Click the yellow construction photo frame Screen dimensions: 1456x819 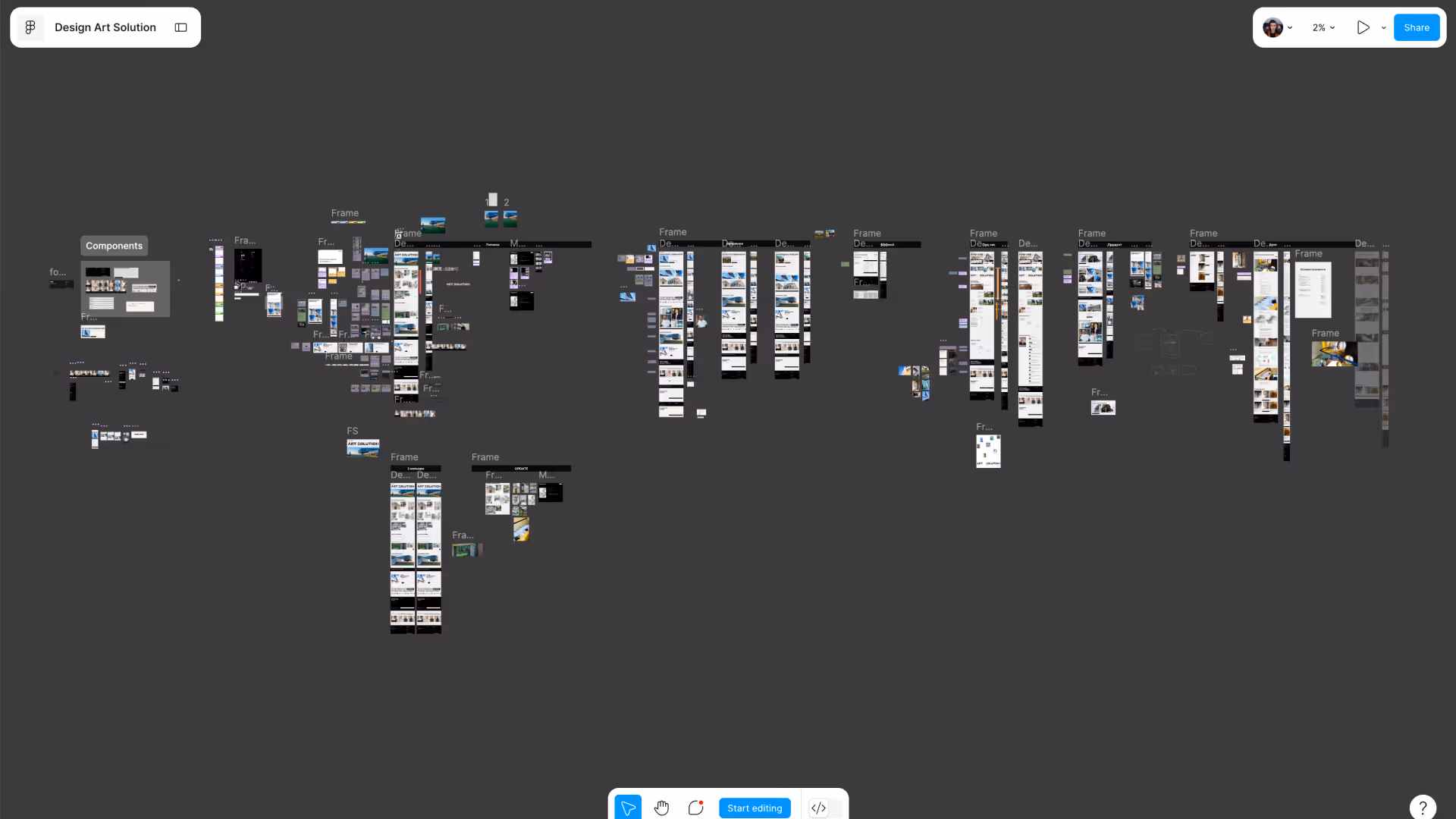(1335, 353)
